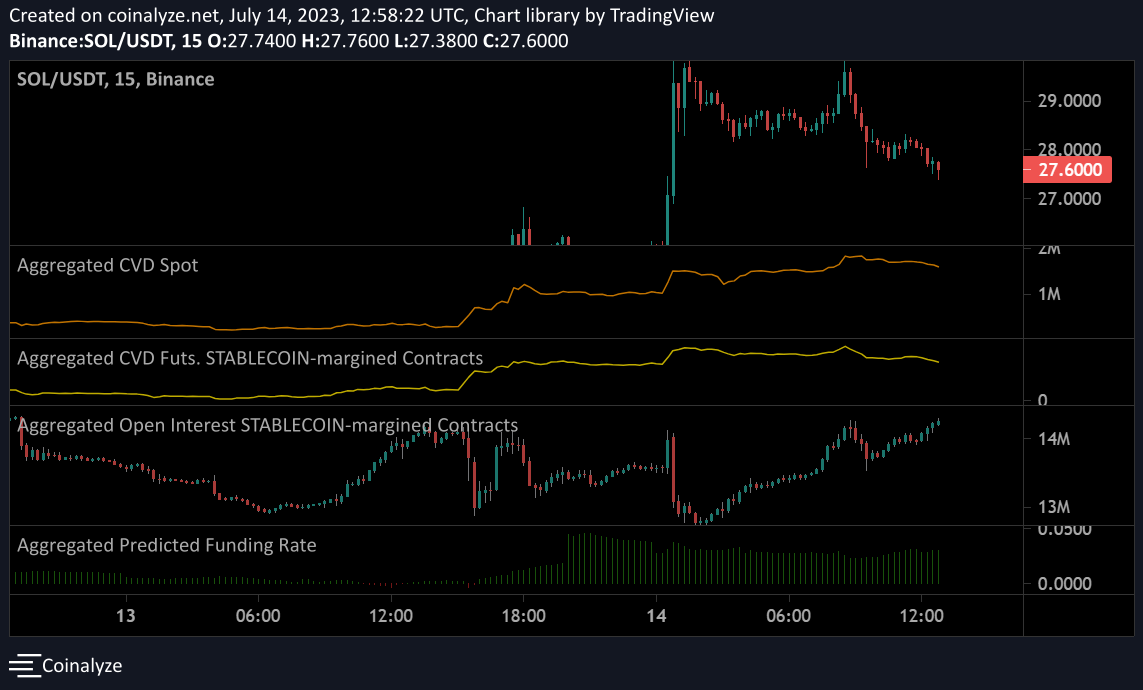Click the red 27.6000 current price label
This screenshot has width=1143, height=690.
click(1069, 170)
